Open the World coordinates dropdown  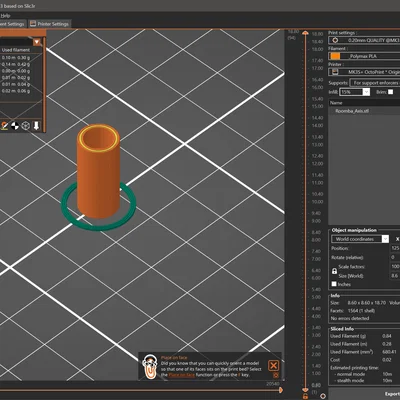point(360,239)
